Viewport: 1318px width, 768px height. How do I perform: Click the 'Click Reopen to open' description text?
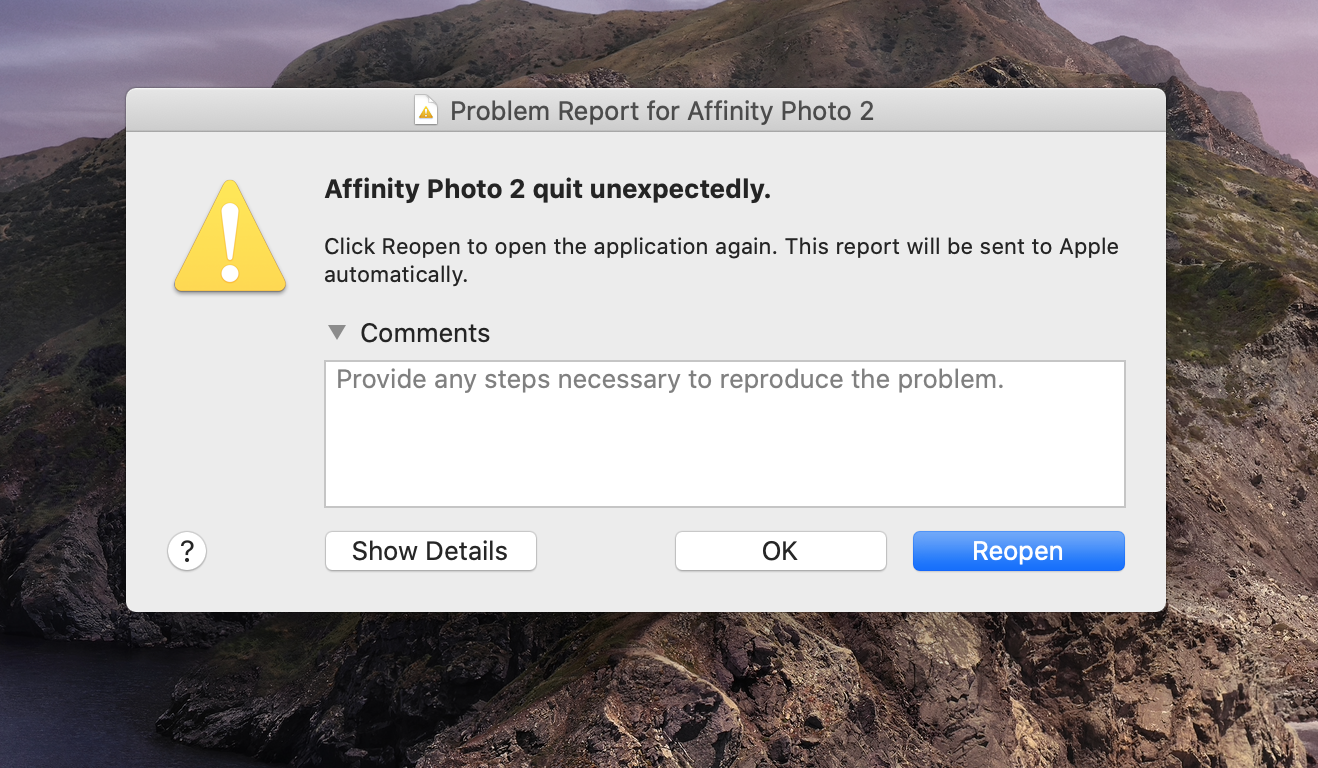pyautogui.click(x=721, y=260)
